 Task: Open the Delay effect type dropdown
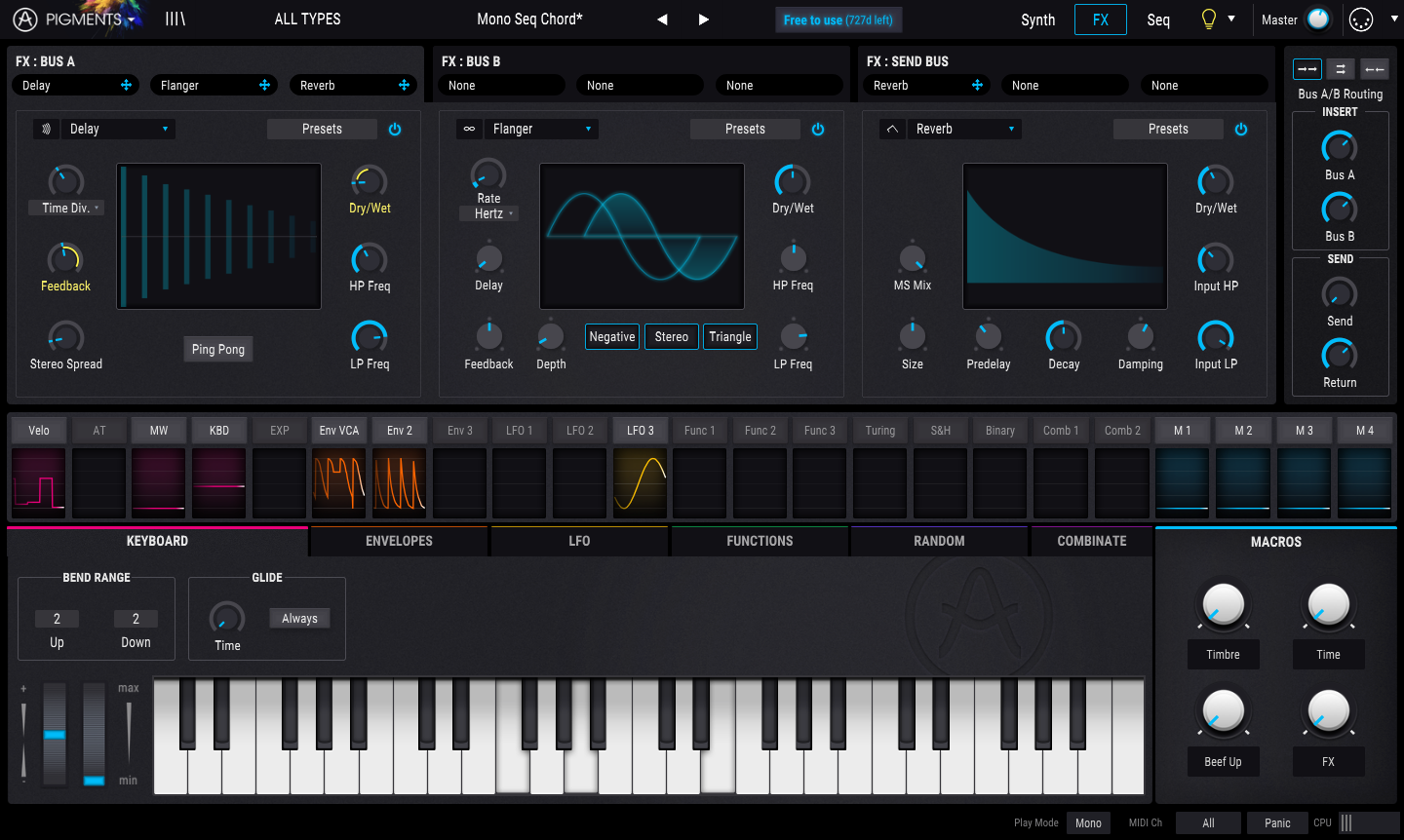click(x=118, y=129)
